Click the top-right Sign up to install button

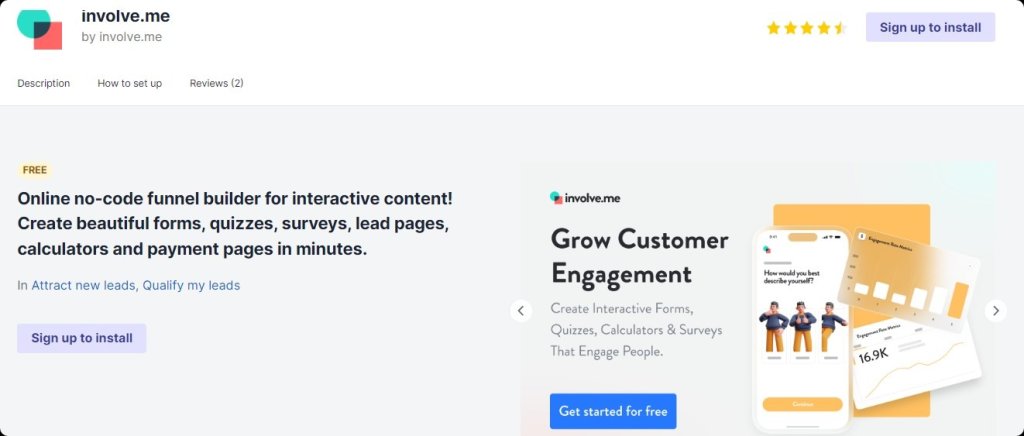click(x=930, y=27)
